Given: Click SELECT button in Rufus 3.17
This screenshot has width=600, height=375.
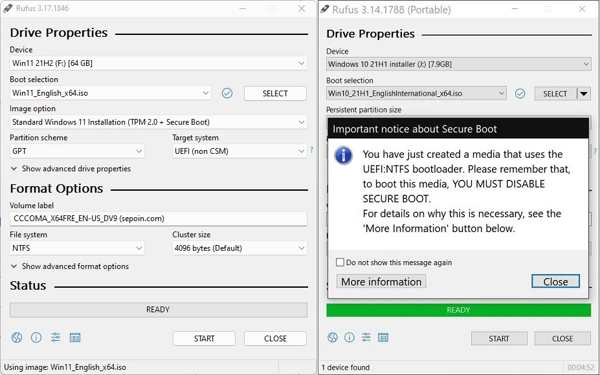Looking at the screenshot, I should [x=275, y=93].
